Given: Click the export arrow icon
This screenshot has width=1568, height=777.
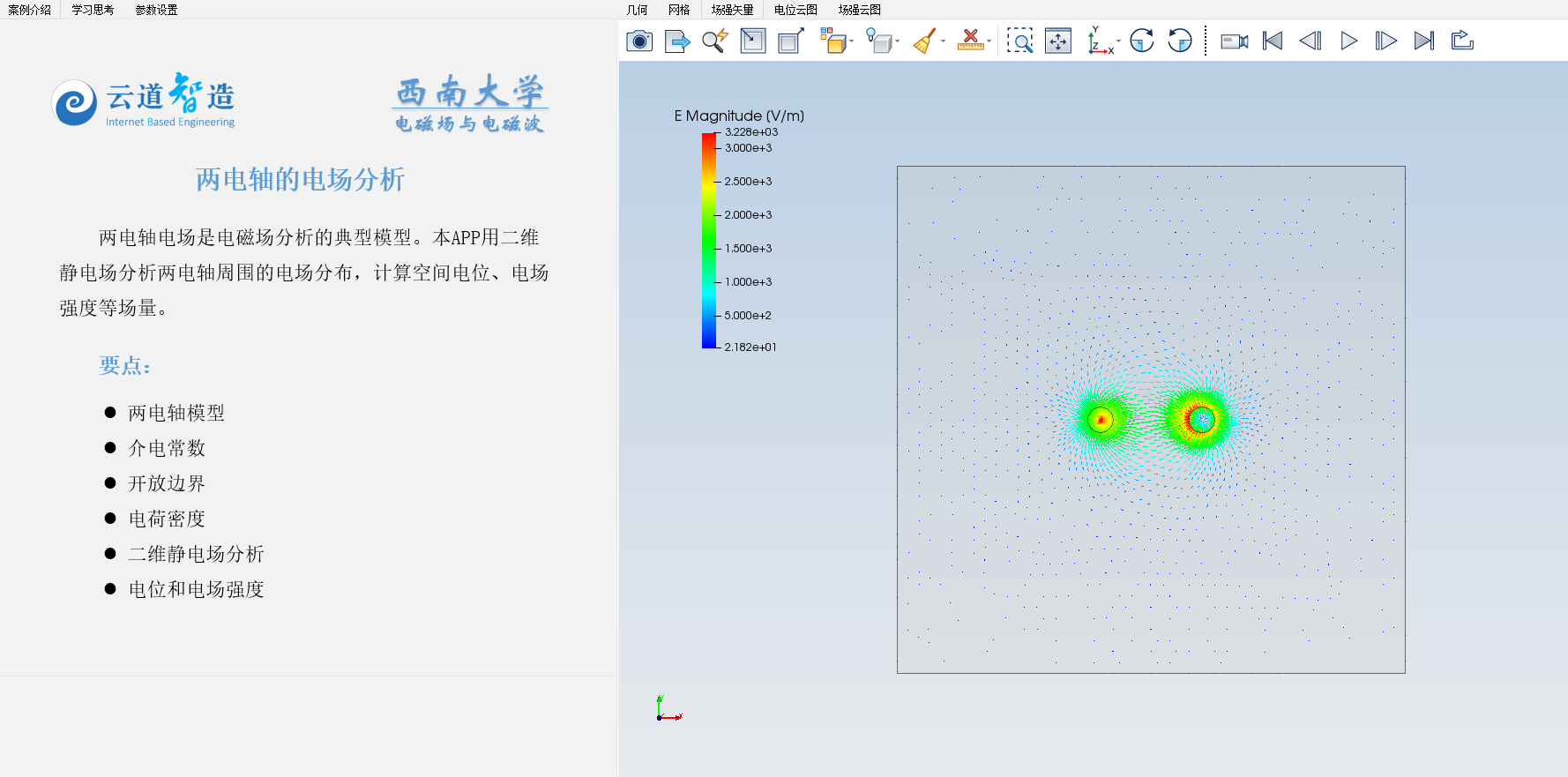Looking at the screenshot, I should click(677, 41).
